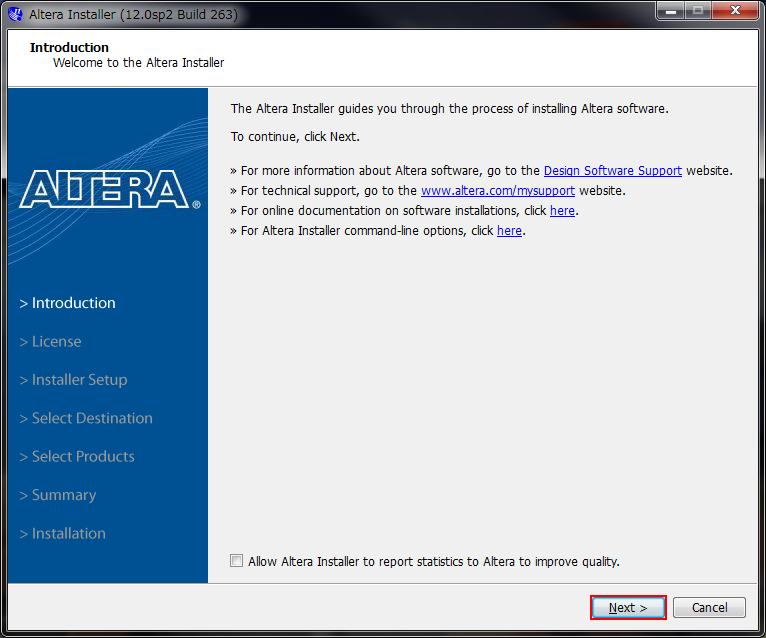This screenshot has height=638, width=766.
Task: Click the bold Introduction page heading
Action: pyautogui.click(x=69, y=47)
